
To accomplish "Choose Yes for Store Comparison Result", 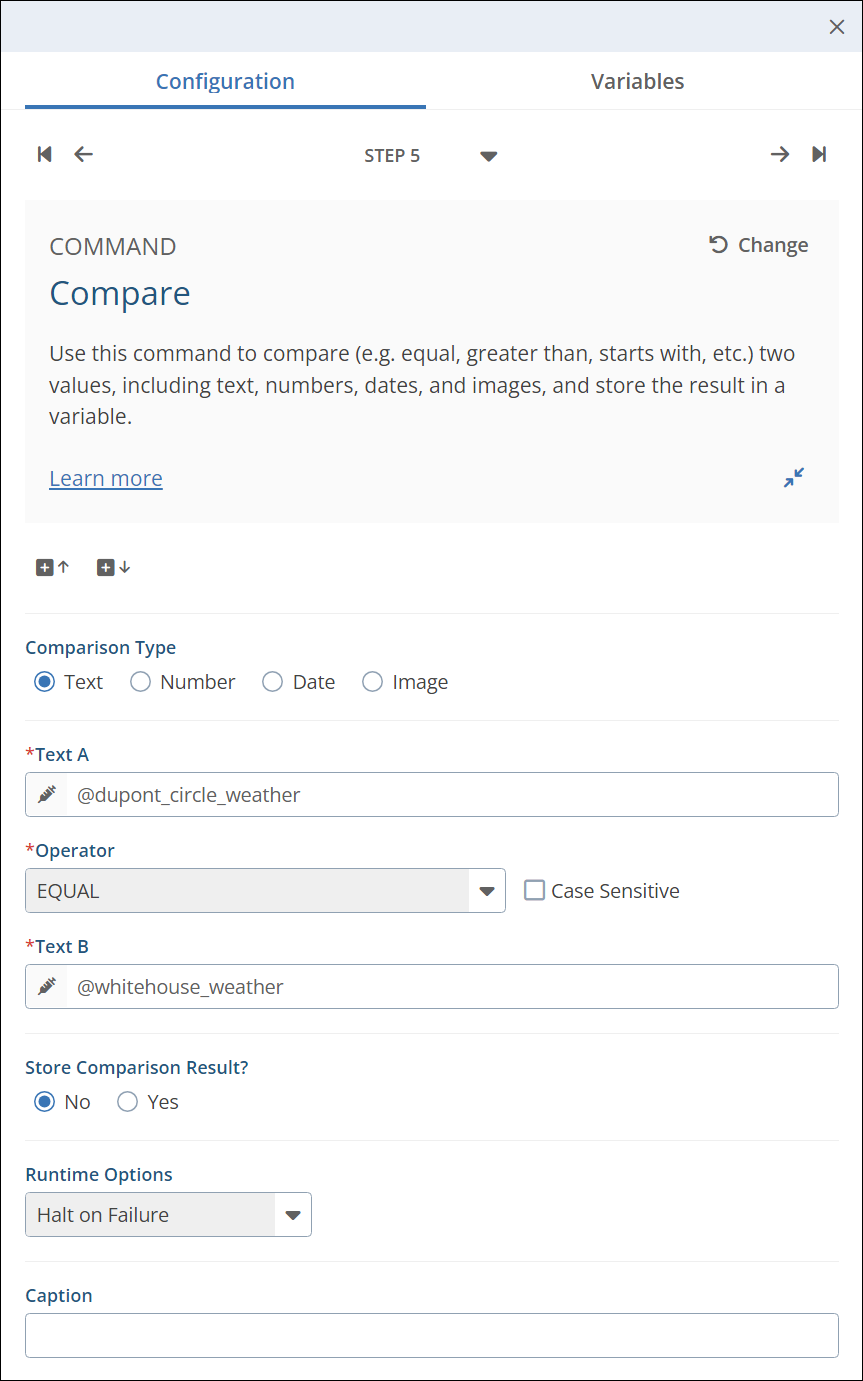I will coord(128,1102).
